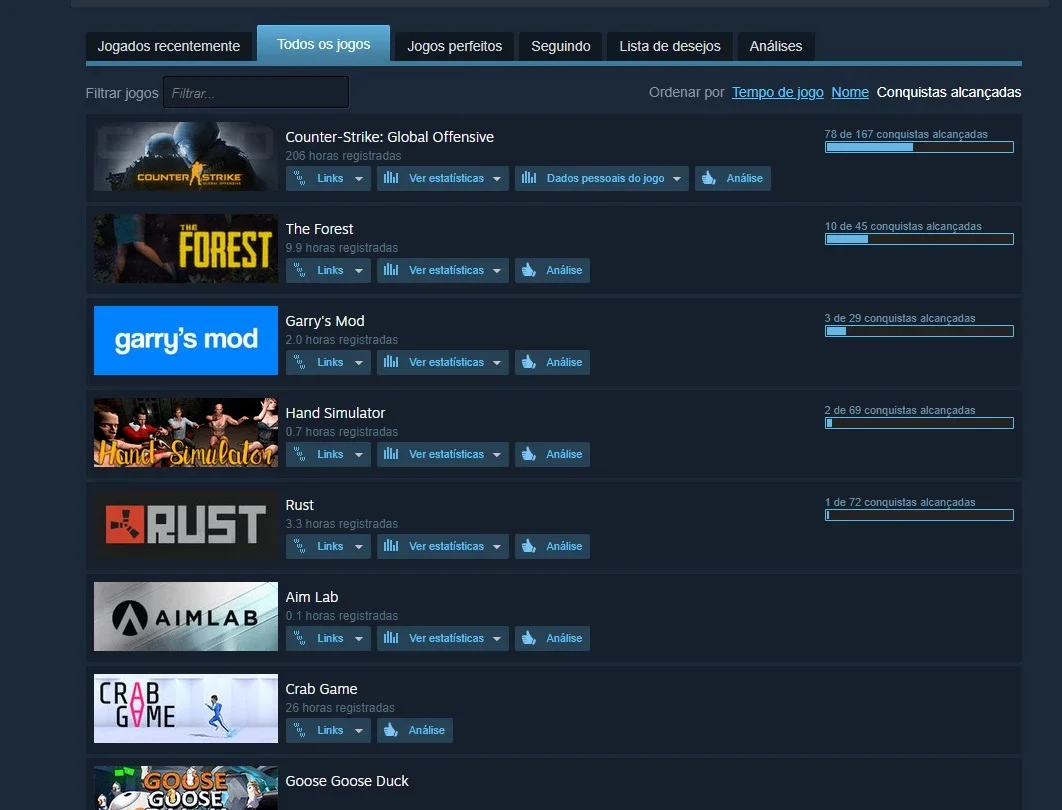The width and height of the screenshot is (1062, 810).
Task: Expand The Forest Links dropdown arrow
Action: tap(359, 271)
